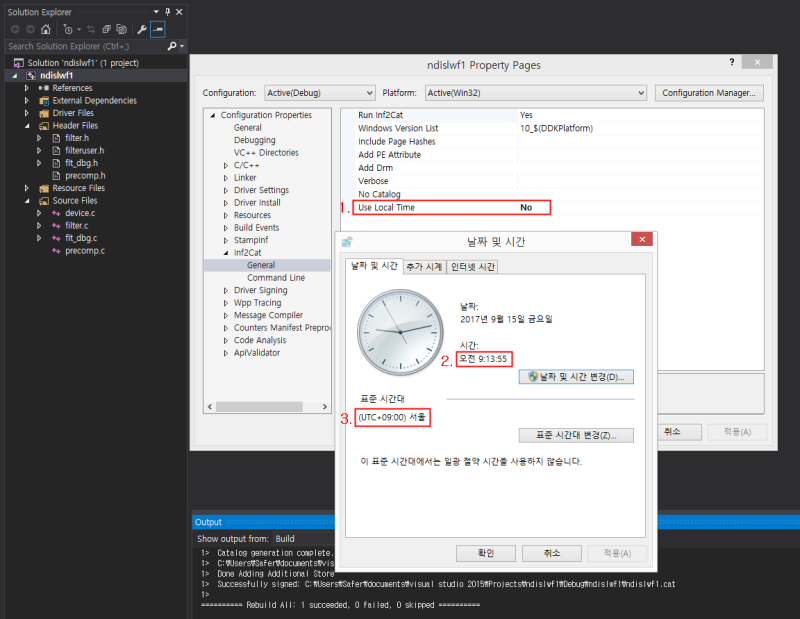Image resolution: width=800 pixels, height=619 pixels.
Task: Collapse the Header Files folder
Action: click(27, 126)
